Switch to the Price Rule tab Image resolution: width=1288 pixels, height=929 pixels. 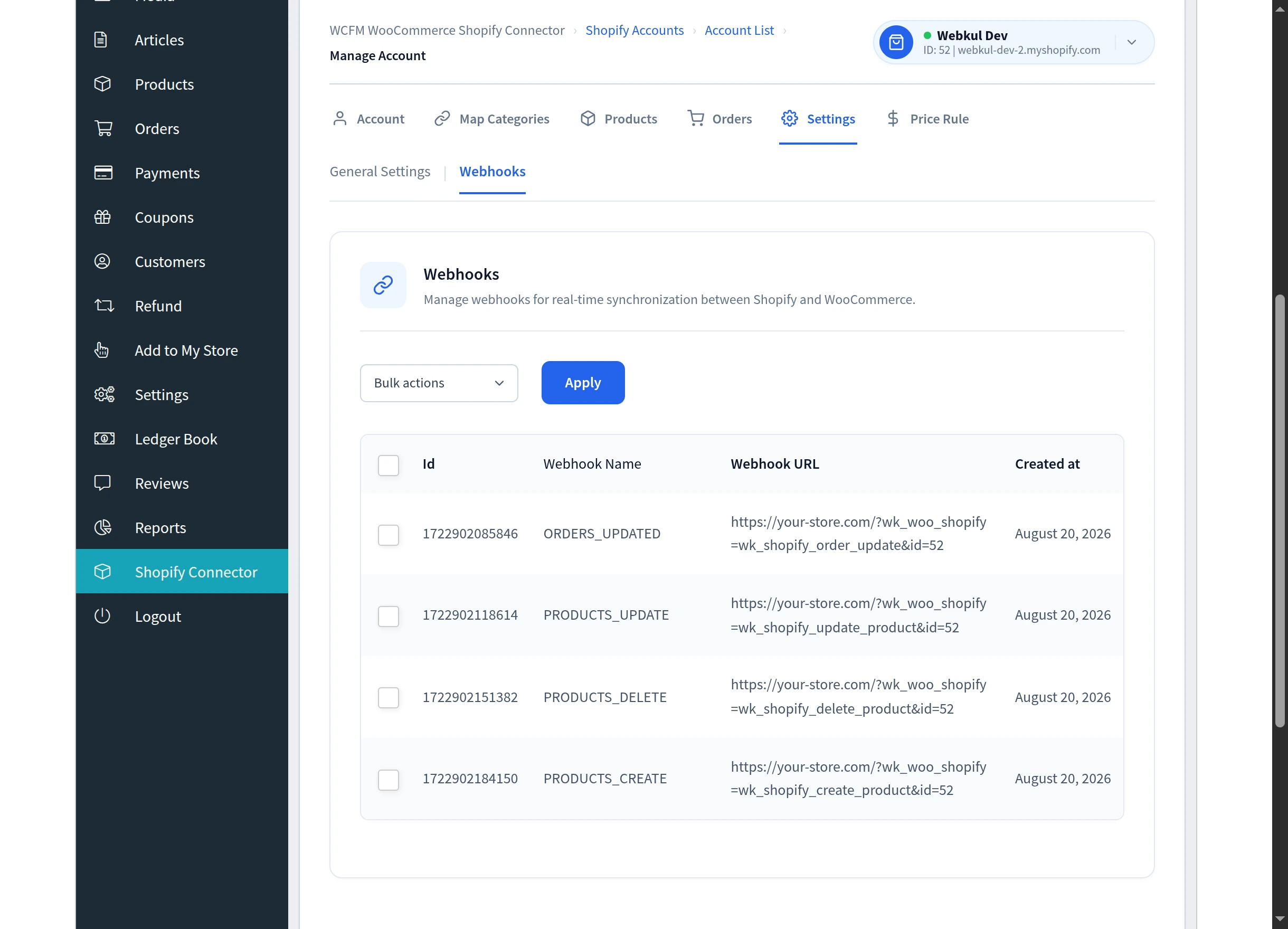point(928,119)
